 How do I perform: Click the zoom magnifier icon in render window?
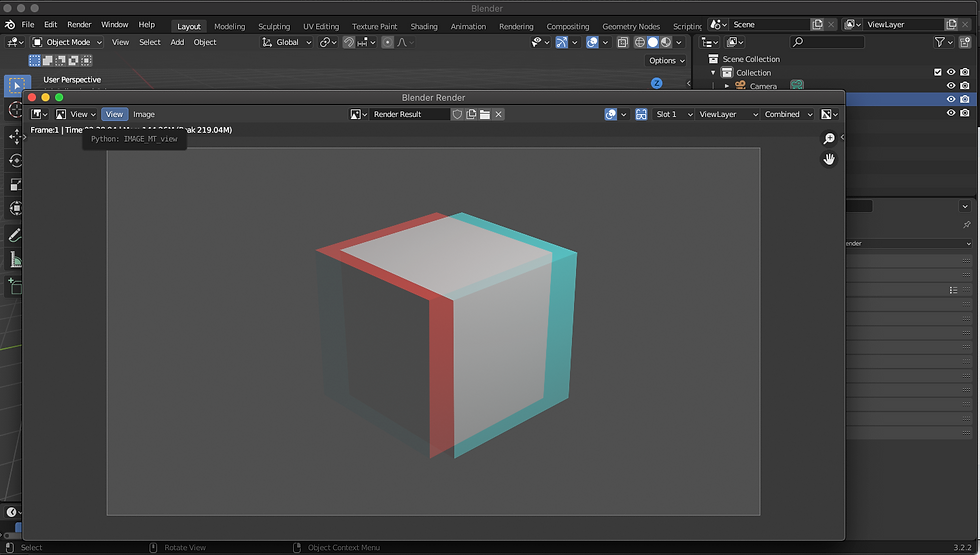(829, 139)
